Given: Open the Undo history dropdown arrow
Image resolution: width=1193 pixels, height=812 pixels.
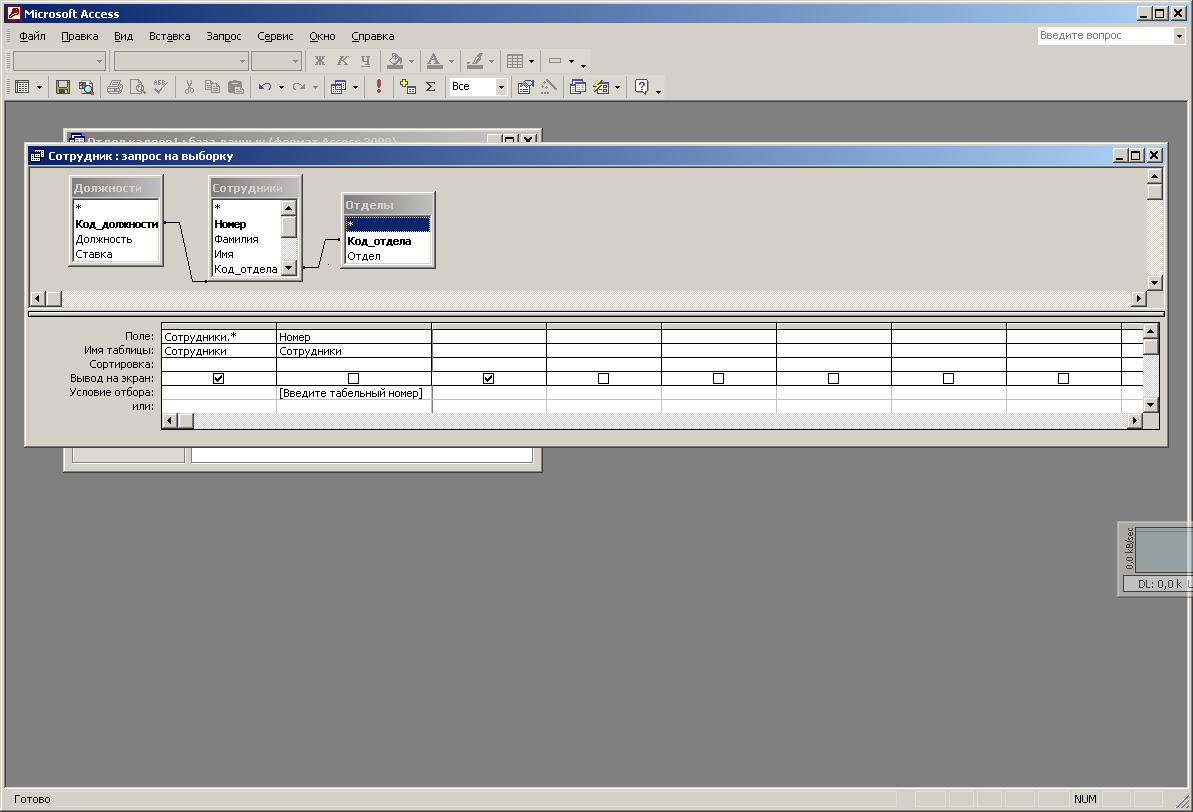Looking at the screenshot, I should tap(282, 87).
